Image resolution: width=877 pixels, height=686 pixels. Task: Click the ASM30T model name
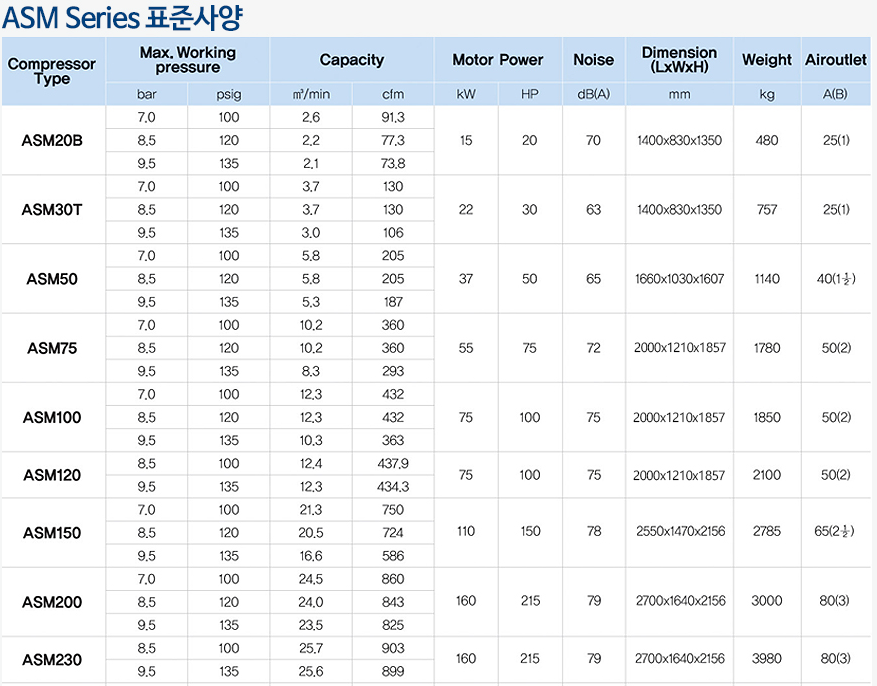tap(52, 209)
